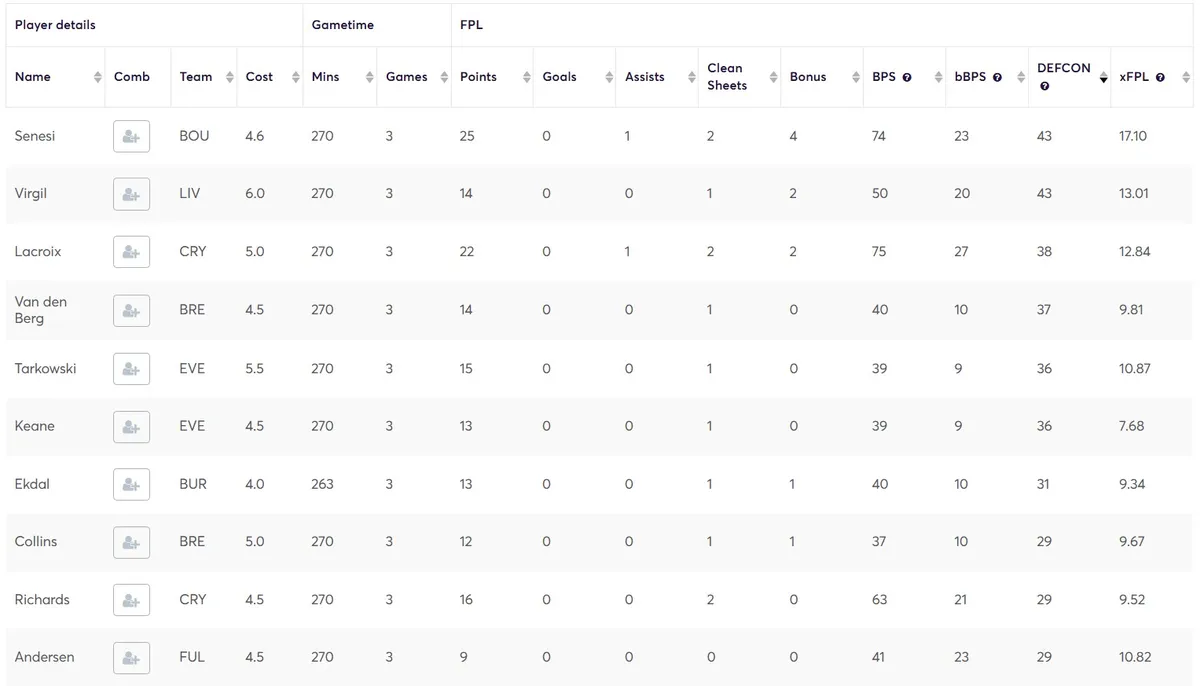Select player name Tarkowski
The width and height of the screenshot is (1200, 686).
pyautogui.click(x=46, y=368)
